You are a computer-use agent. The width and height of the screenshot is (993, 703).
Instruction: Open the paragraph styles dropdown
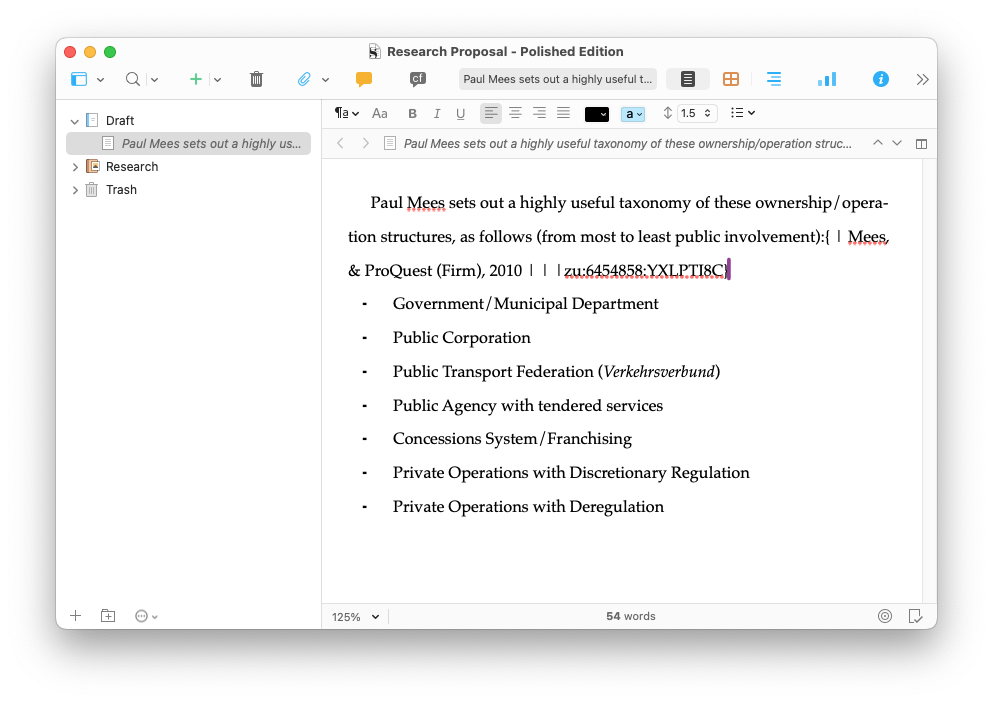(x=346, y=113)
